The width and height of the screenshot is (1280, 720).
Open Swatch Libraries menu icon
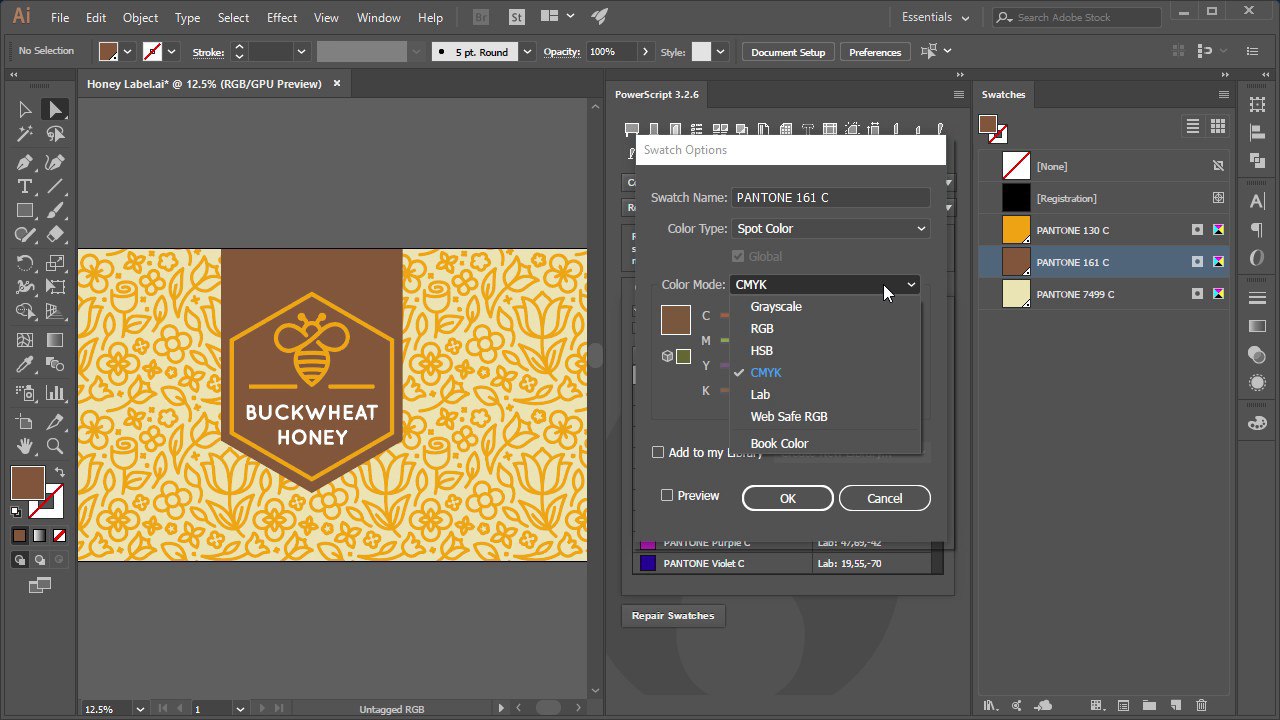[x=991, y=706]
